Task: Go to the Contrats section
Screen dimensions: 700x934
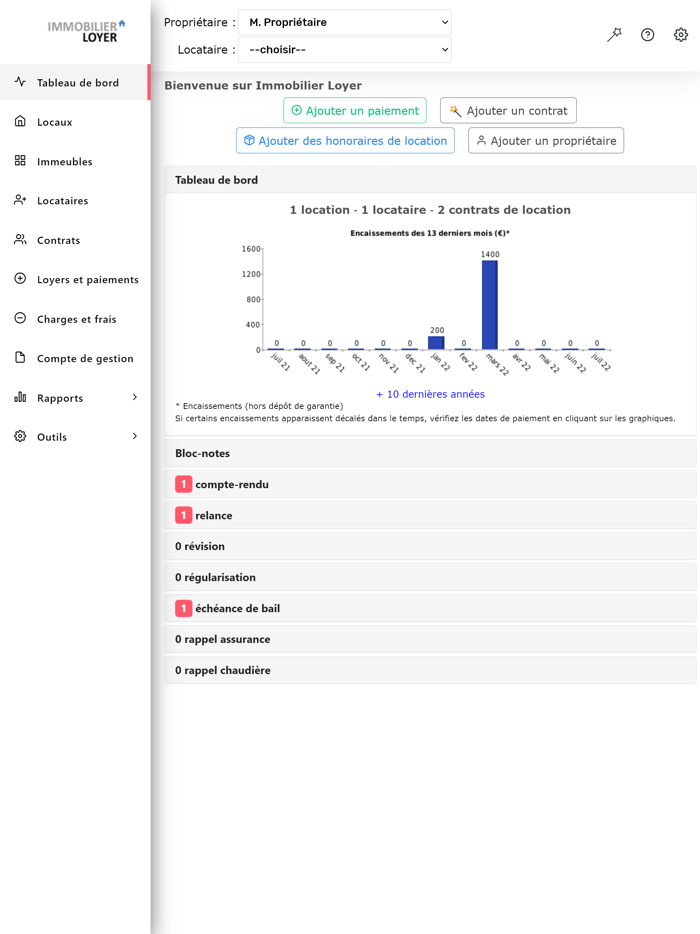Action: [60, 240]
